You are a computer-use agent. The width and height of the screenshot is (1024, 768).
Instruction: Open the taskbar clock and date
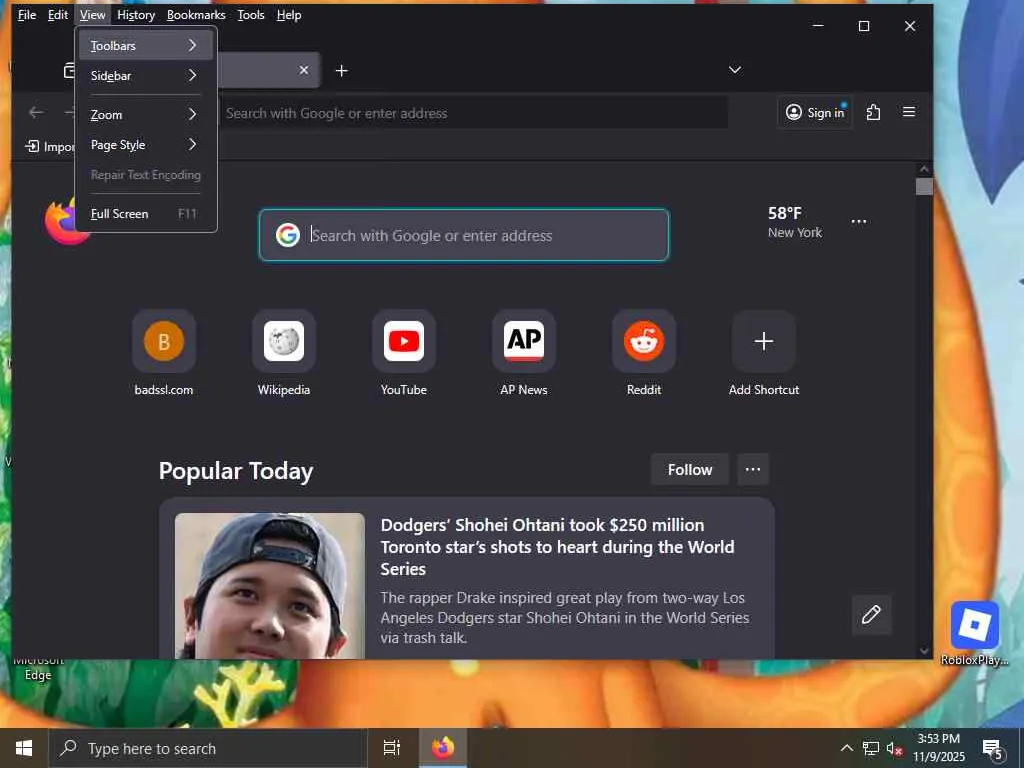coord(938,748)
